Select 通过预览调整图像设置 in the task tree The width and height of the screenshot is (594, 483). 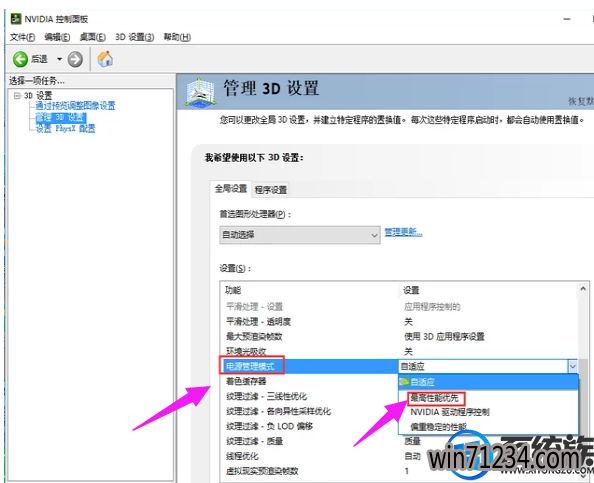(x=75, y=106)
